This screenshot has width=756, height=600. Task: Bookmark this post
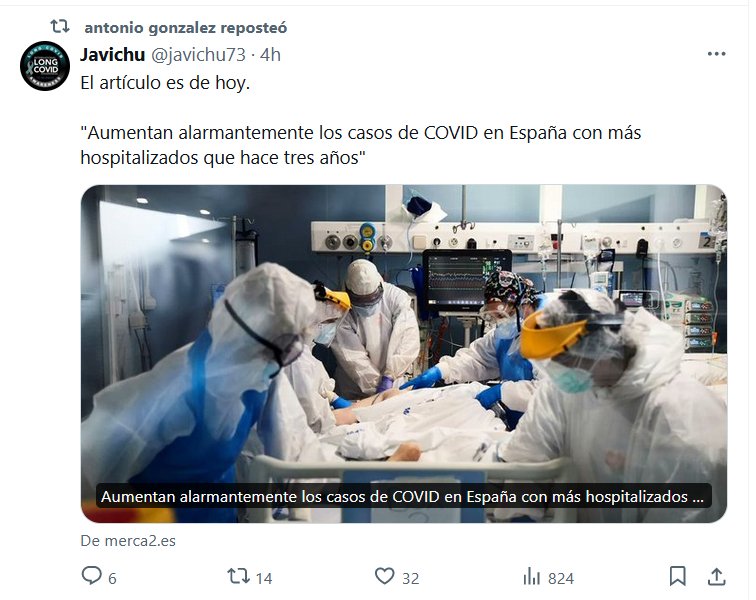[677, 576]
